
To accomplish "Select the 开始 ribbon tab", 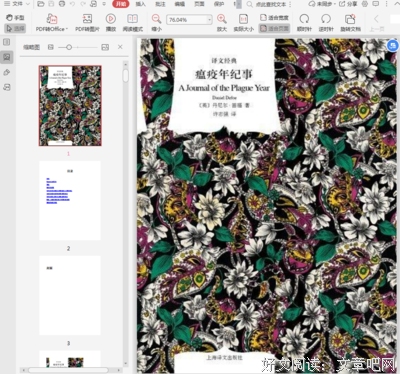I will (x=121, y=4).
